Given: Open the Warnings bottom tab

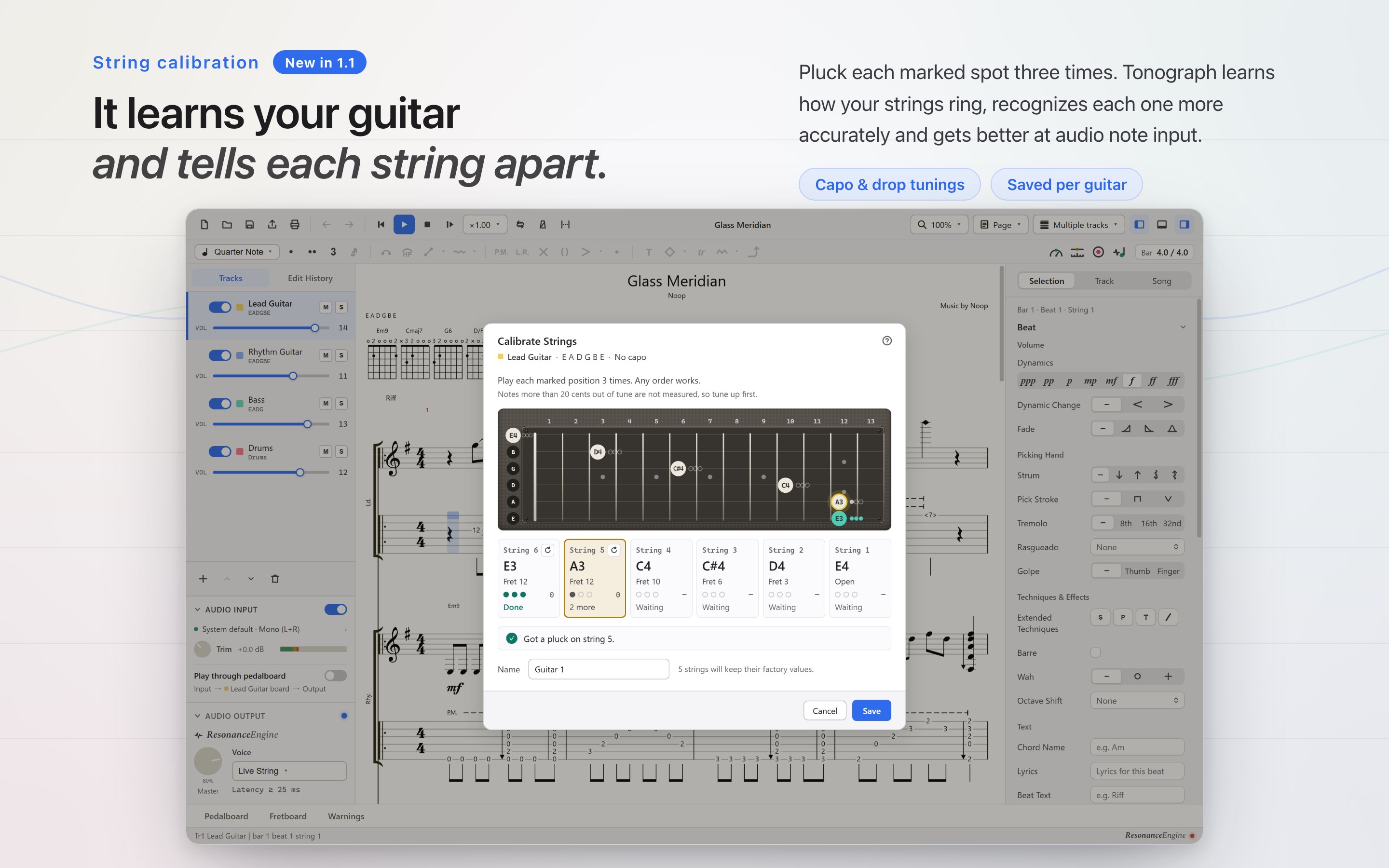Looking at the screenshot, I should pyautogui.click(x=345, y=816).
